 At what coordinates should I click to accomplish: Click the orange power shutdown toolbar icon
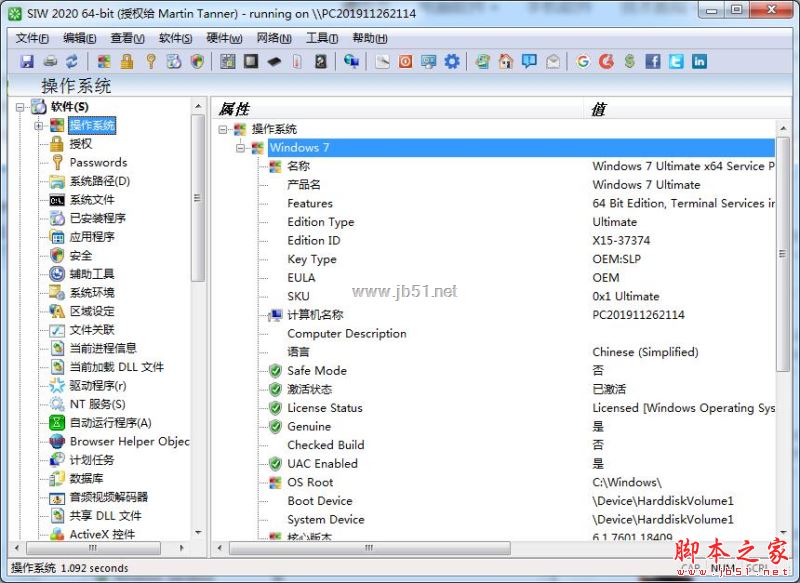click(405, 62)
